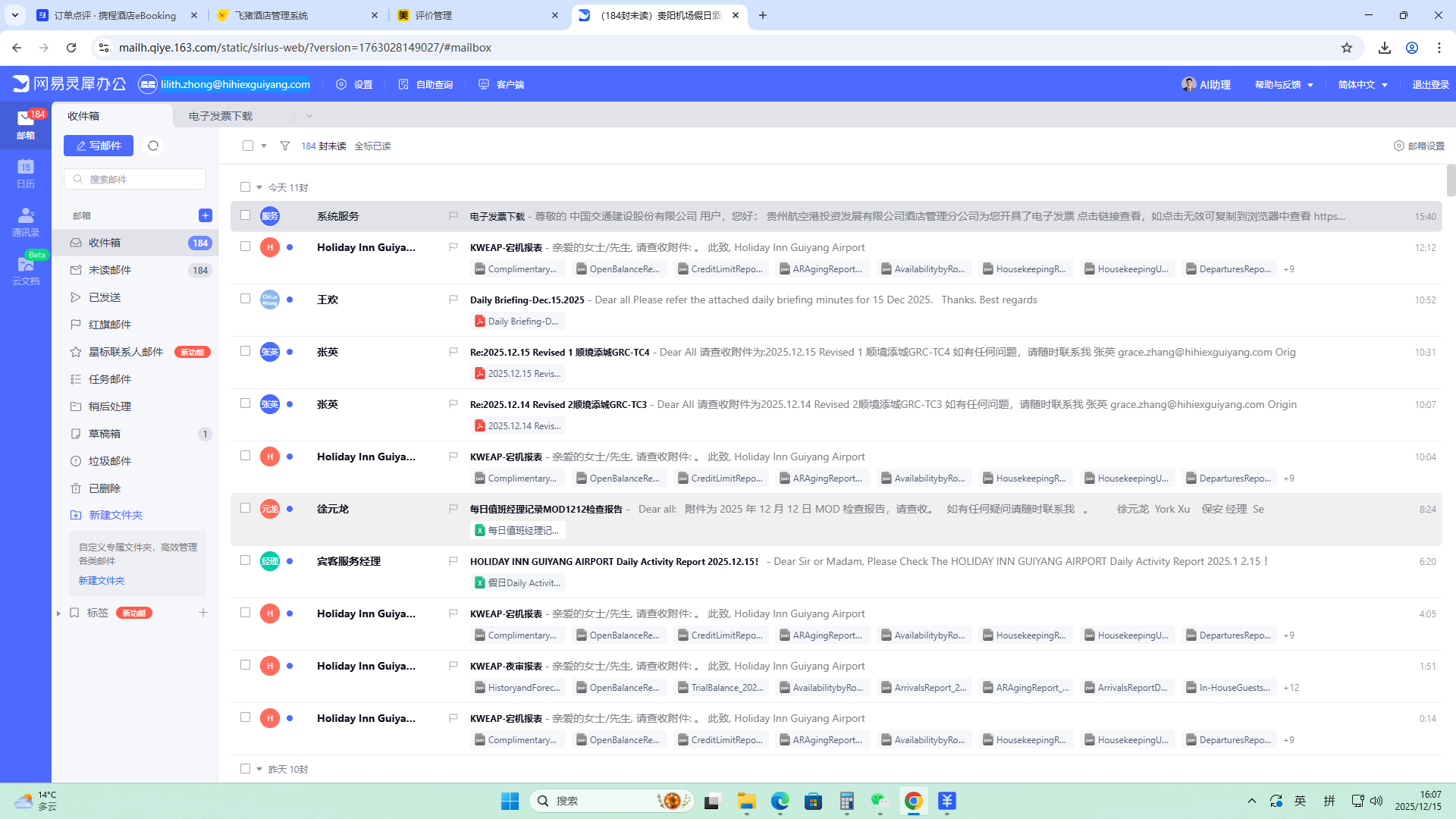Image resolution: width=1456 pixels, height=819 pixels.
Task: Click the 写邮件 compose button
Action: [x=99, y=146]
